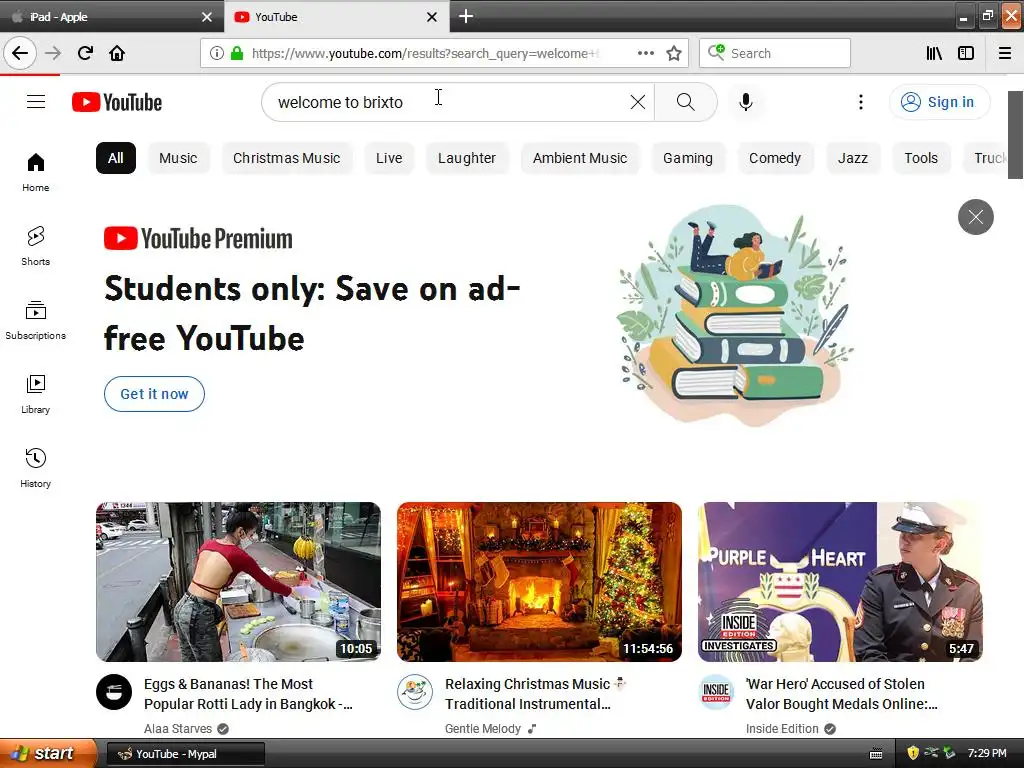This screenshot has width=1024, height=768.
Task: Click the page vertical scrollbar thumb
Action: [1016, 135]
